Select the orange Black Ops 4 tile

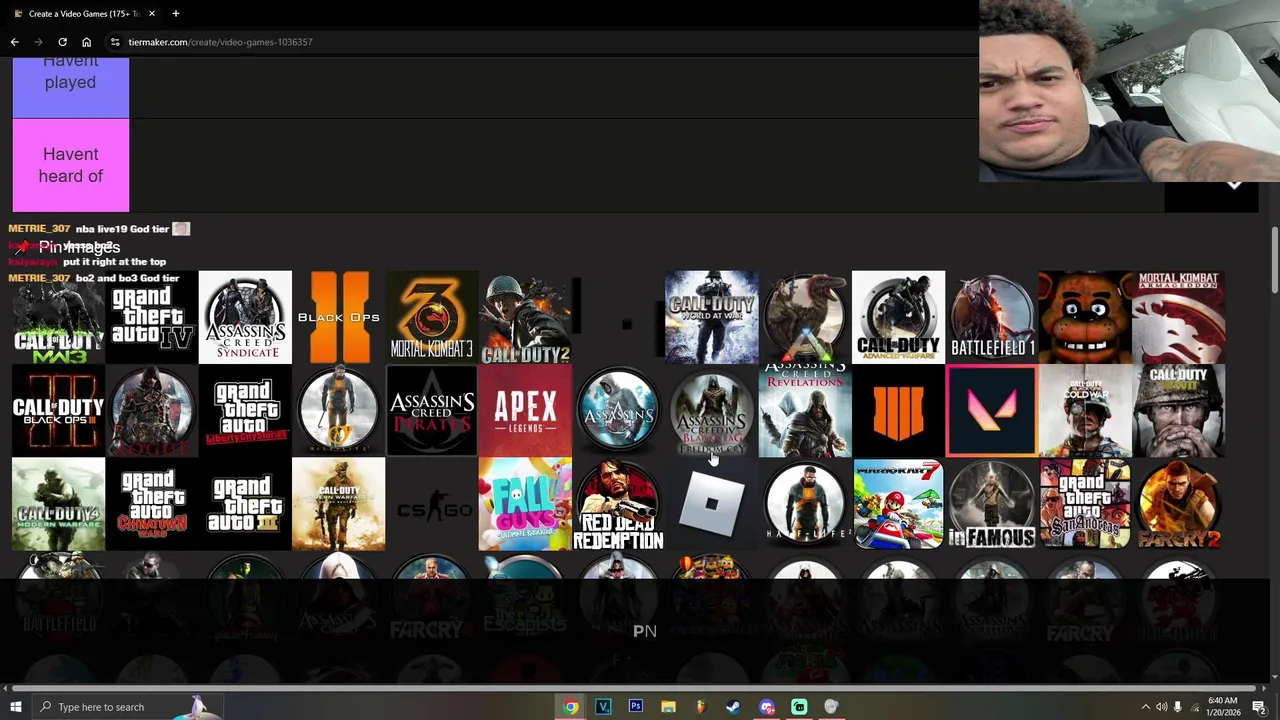pos(898,411)
